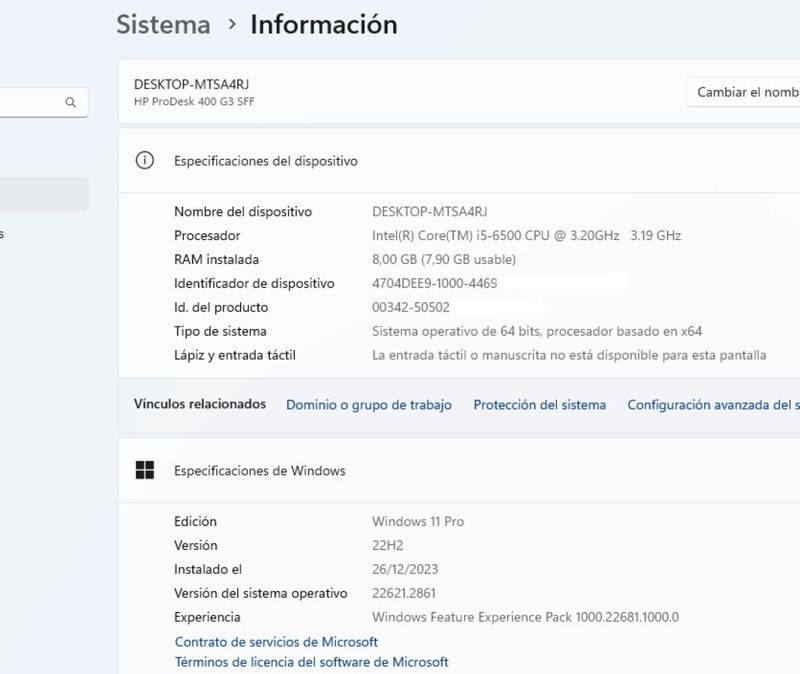800x674 pixels.
Task: Click DESKTOP-MTSA4RJ header name
Action: coord(191,84)
